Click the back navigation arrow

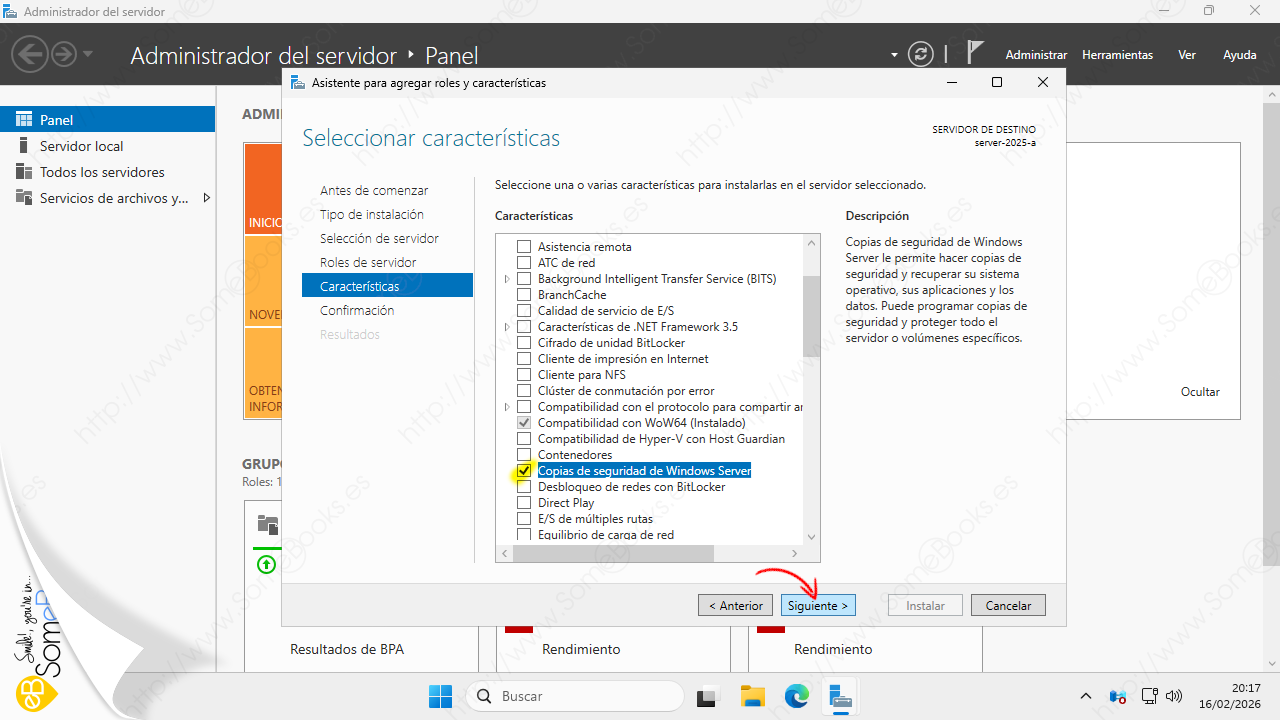coord(32,54)
